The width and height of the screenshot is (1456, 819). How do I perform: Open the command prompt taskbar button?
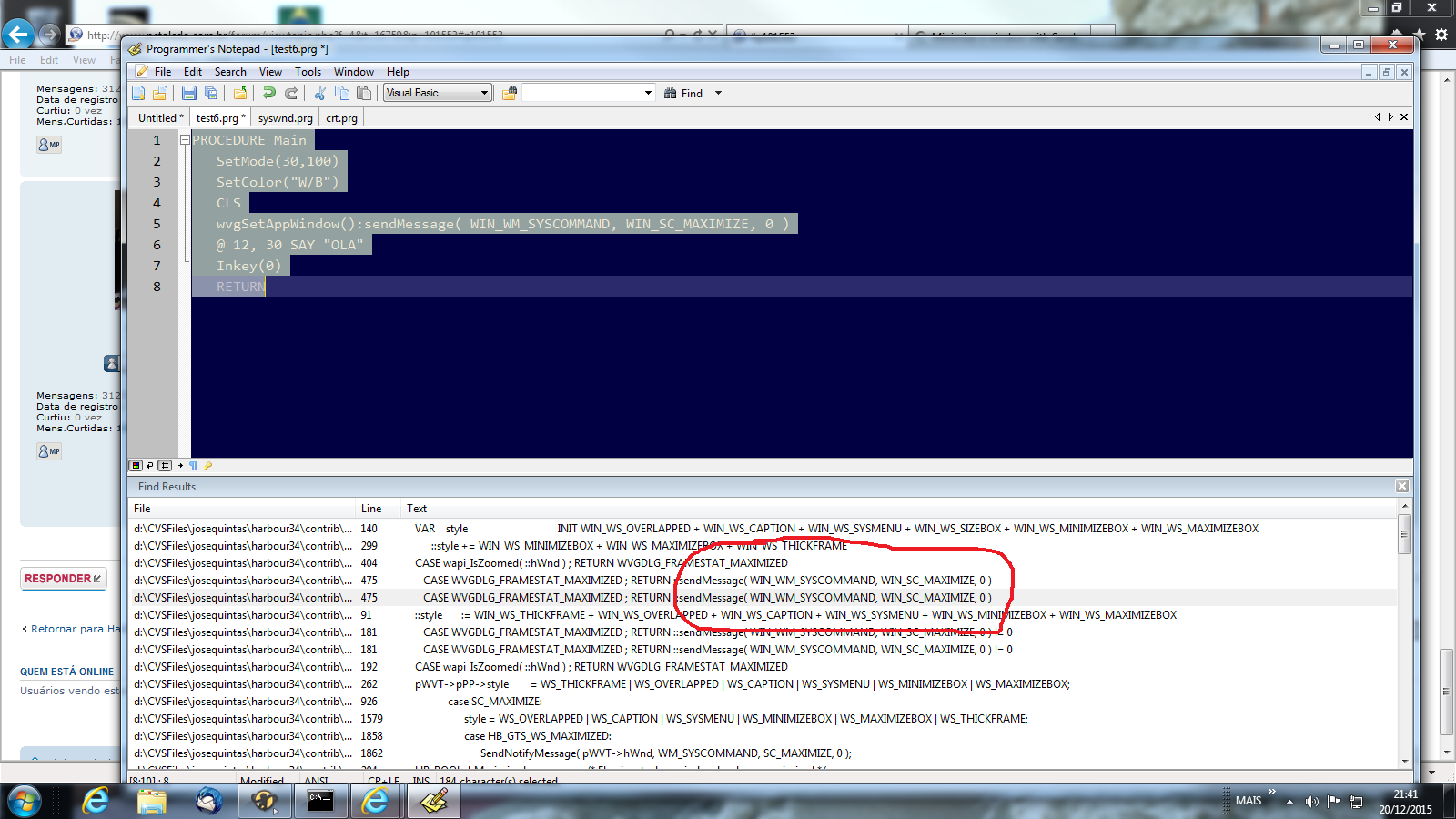pos(320,801)
